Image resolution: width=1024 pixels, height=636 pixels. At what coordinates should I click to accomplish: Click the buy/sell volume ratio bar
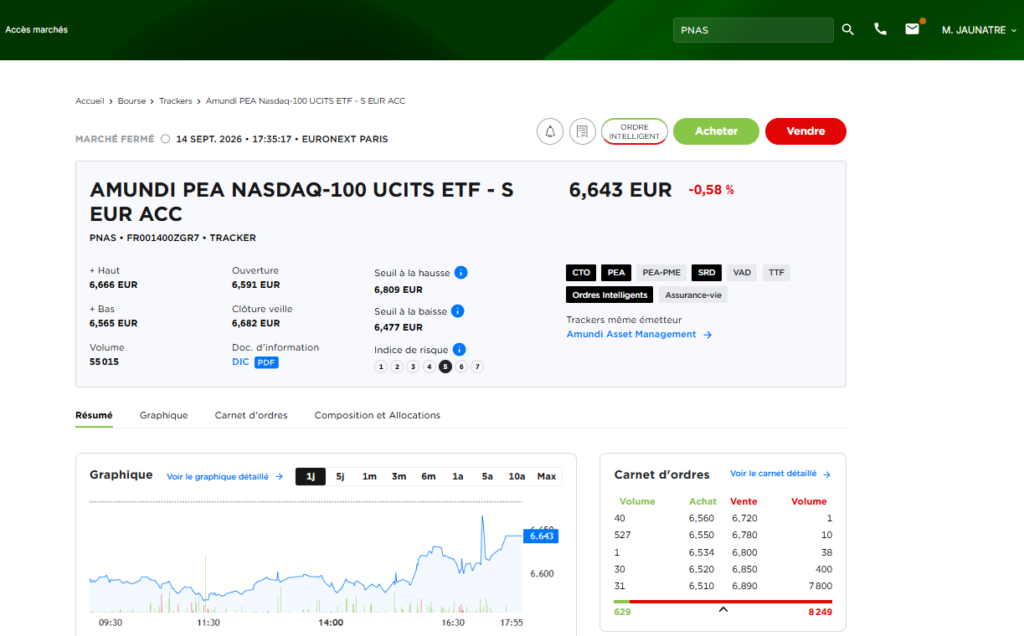(723, 601)
